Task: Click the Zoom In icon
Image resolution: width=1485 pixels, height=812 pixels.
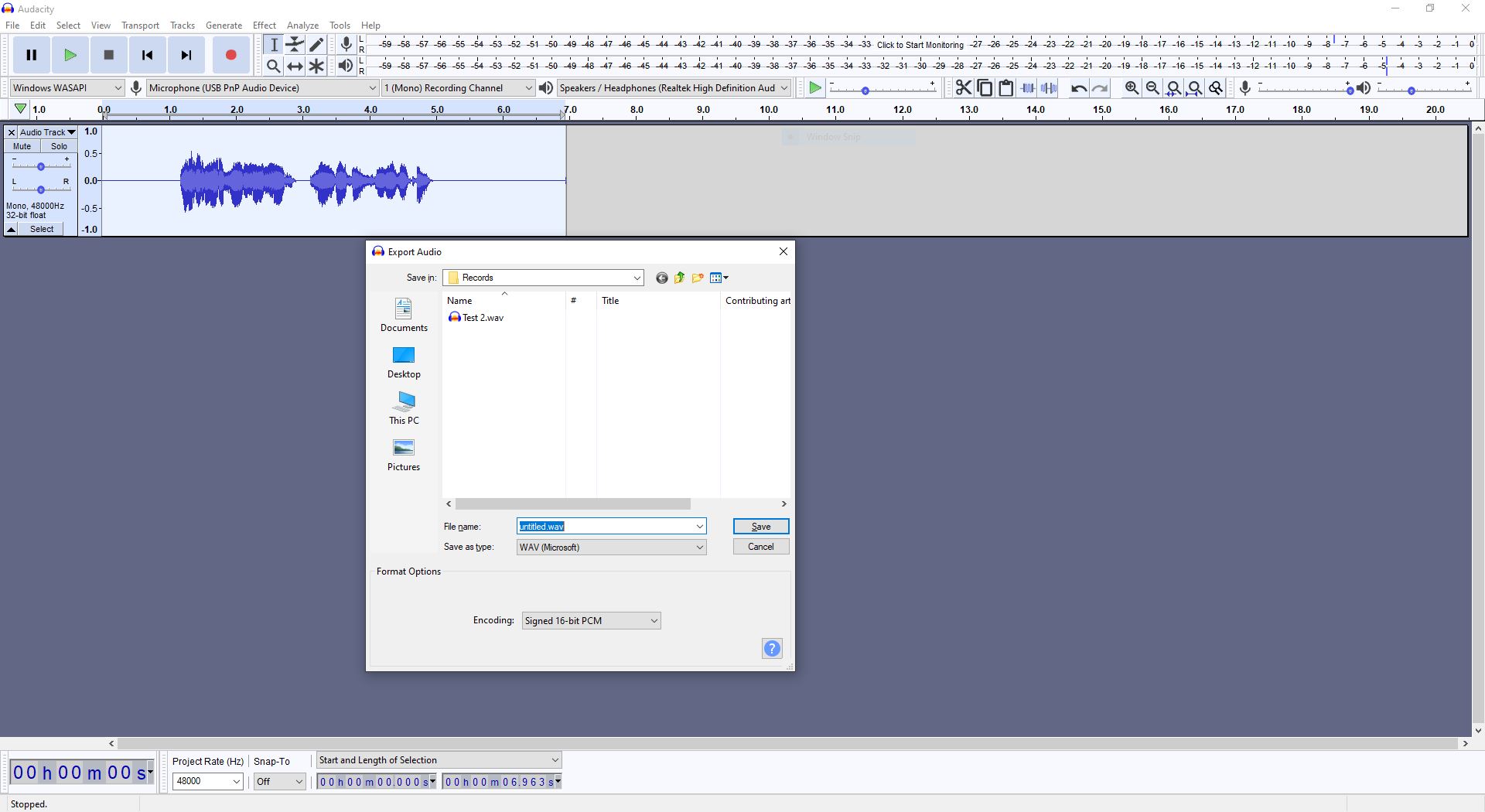Action: [1132, 88]
